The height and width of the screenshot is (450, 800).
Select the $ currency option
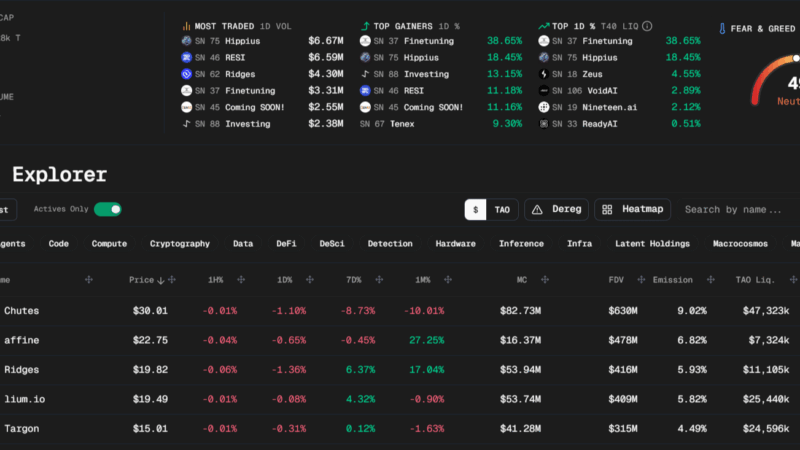click(x=476, y=210)
